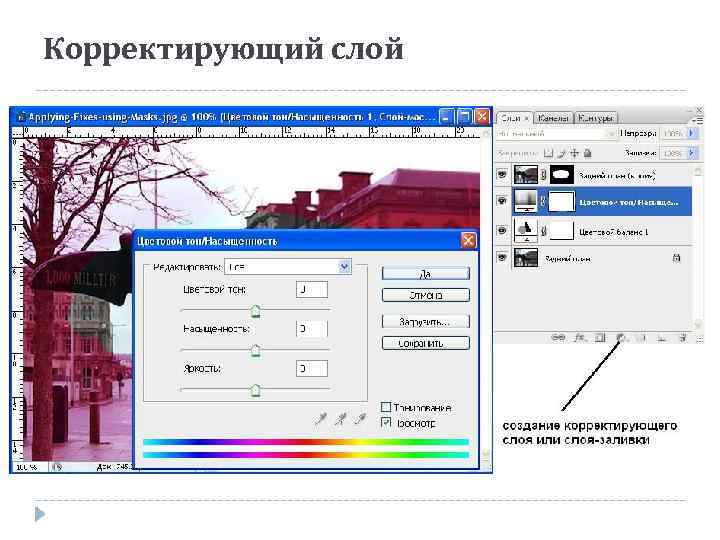Click the Layers panel vertical scrollbar
The height and width of the screenshot is (540, 720).
(697, 248)
